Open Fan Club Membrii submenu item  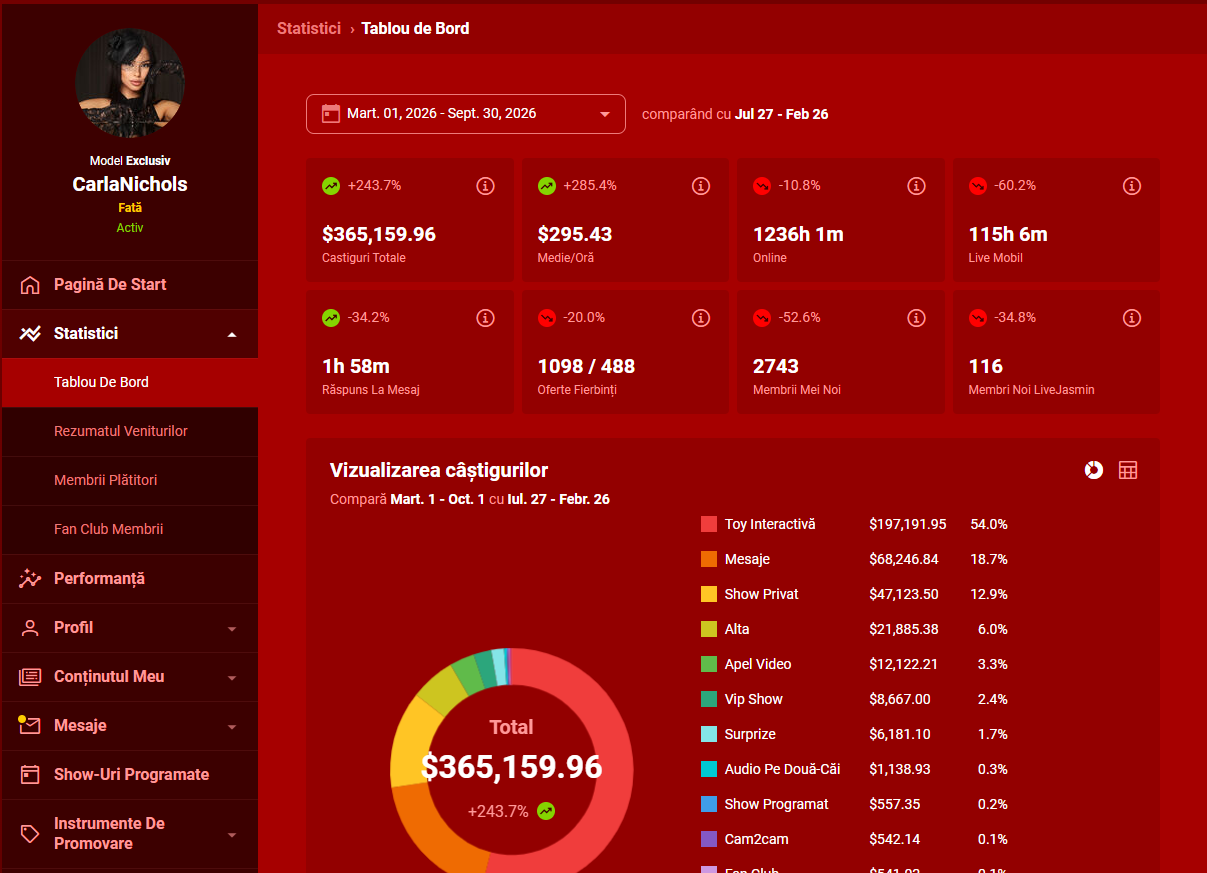tap(130, 530)
